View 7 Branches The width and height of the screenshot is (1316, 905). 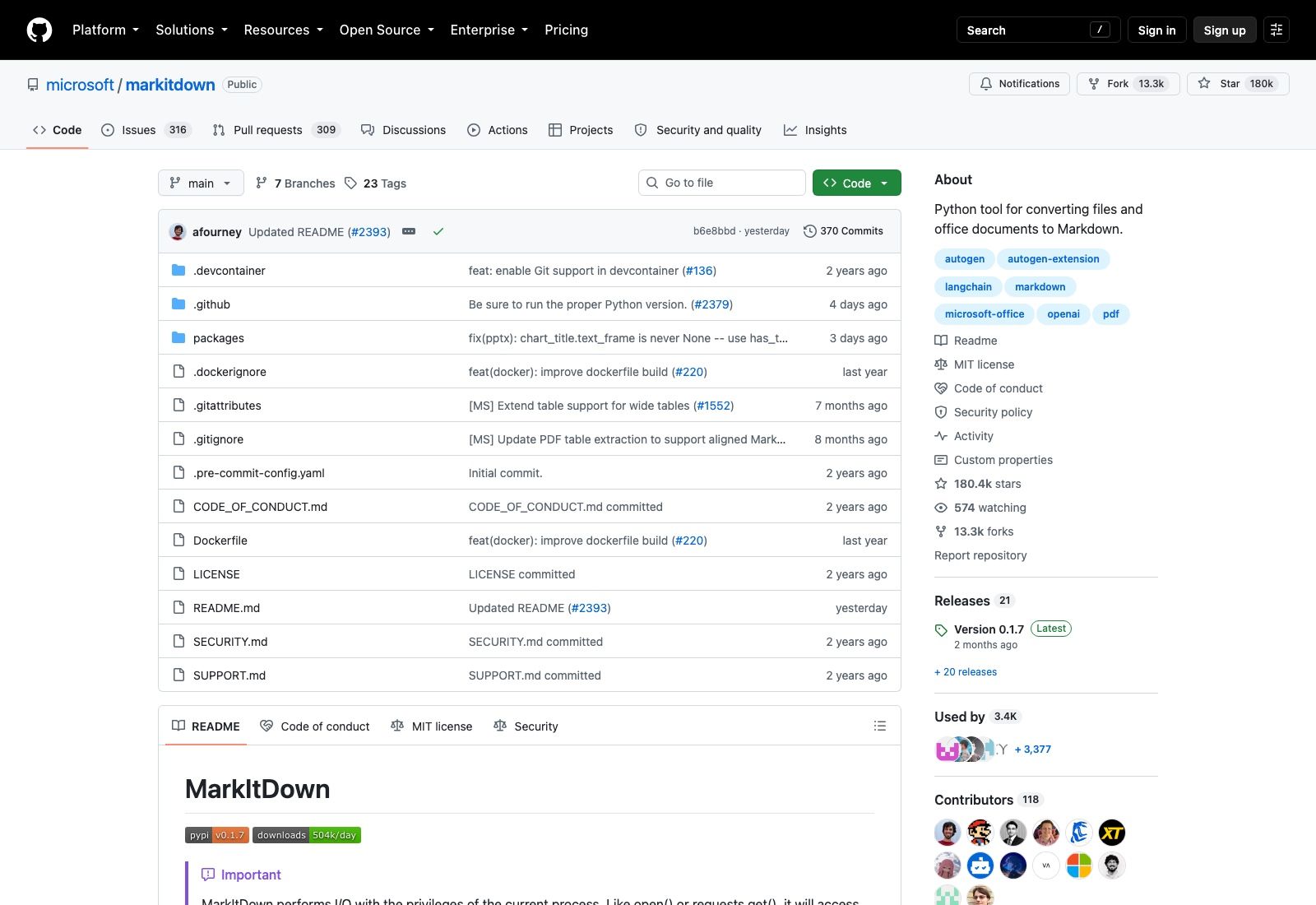pyautogui.click(x=295, y=183)
